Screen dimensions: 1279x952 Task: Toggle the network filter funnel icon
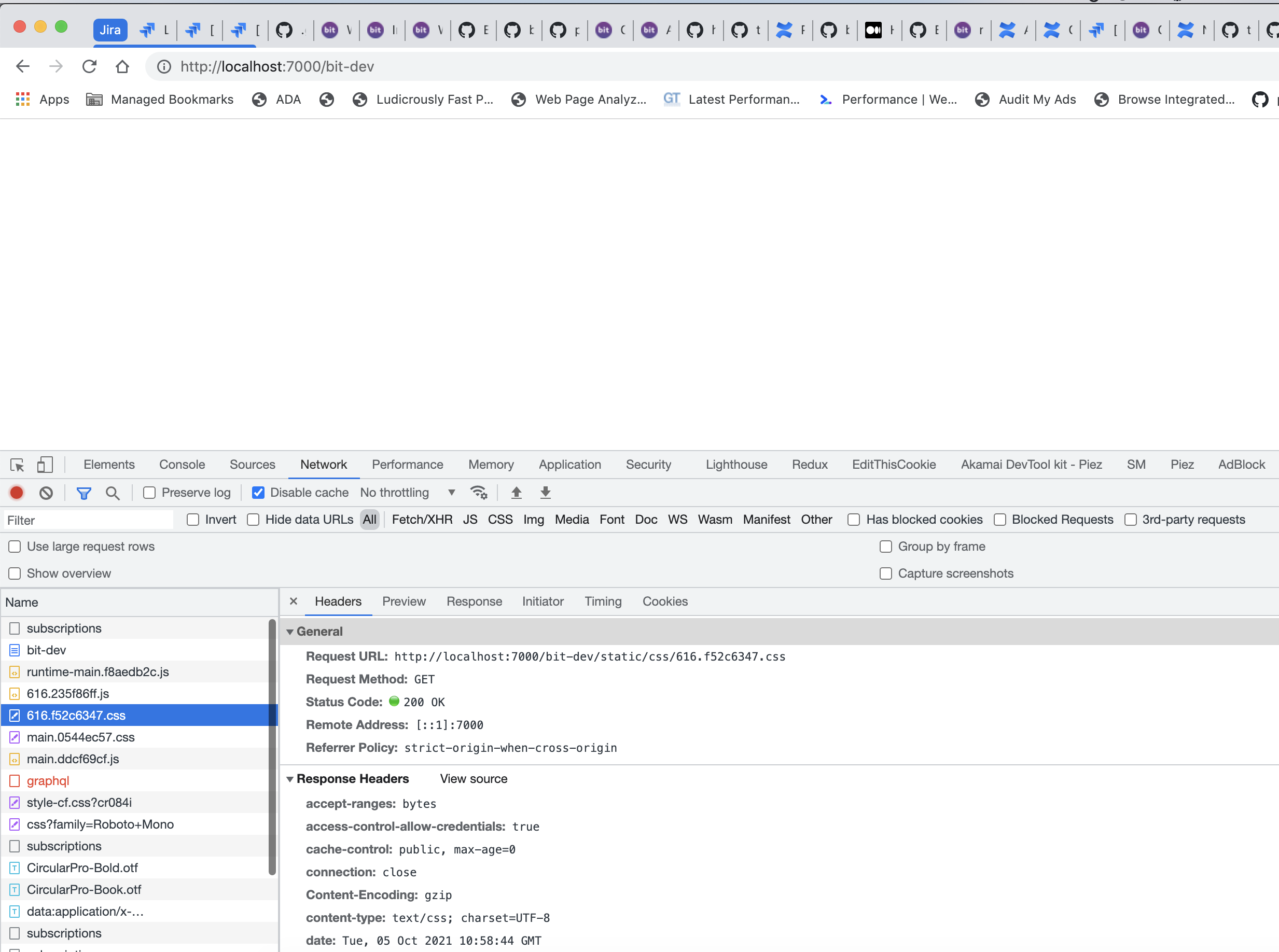[x=84, y=493]
